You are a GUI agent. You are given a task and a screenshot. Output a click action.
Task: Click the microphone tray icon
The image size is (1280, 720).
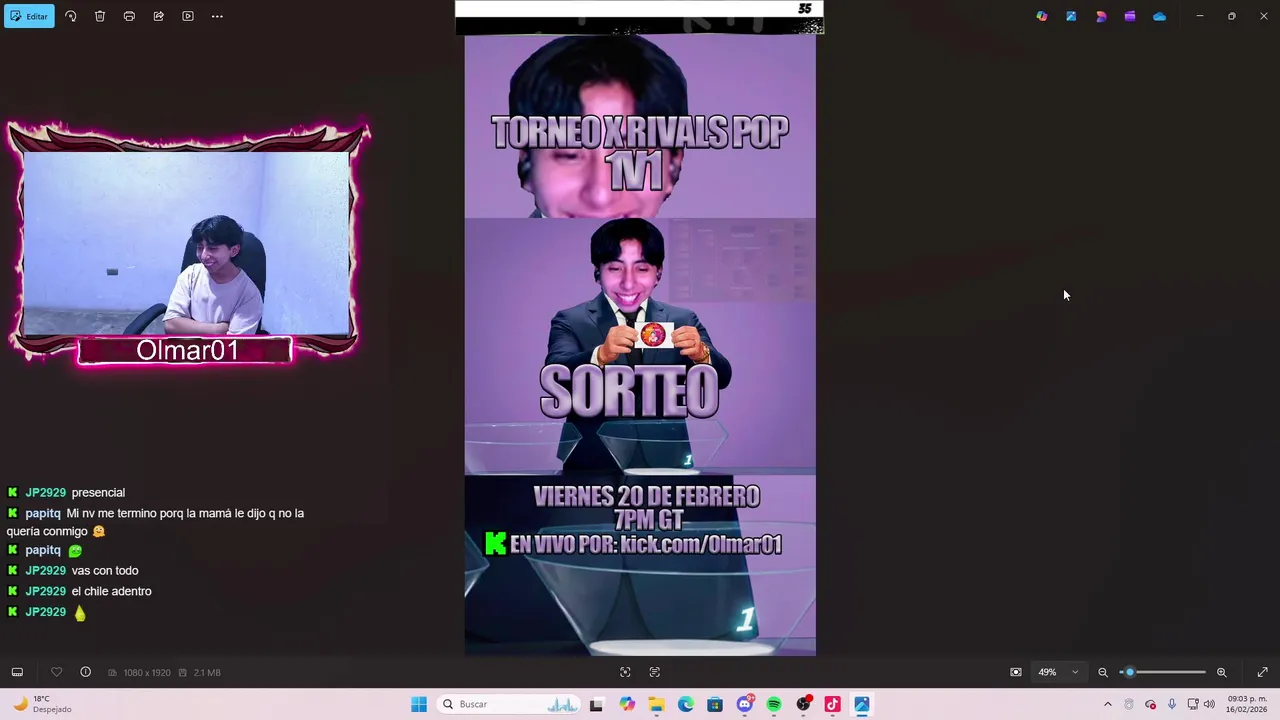1172,704
